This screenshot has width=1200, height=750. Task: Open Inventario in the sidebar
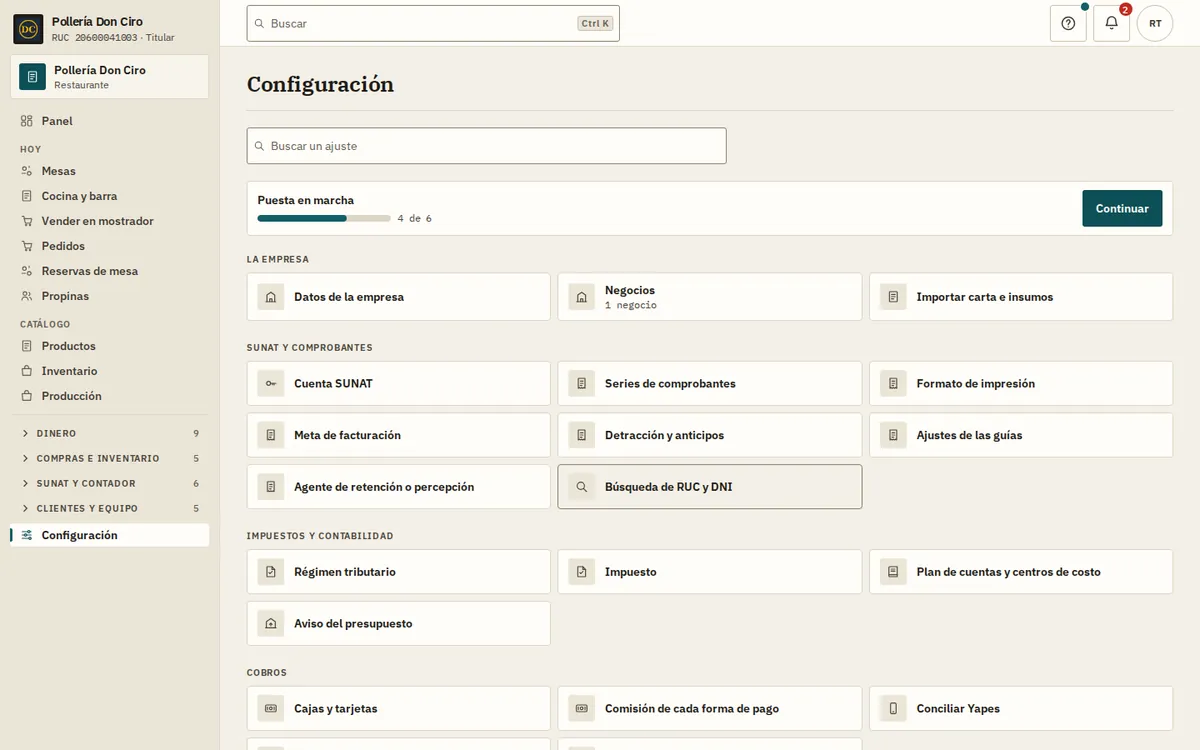pos(110,371)
